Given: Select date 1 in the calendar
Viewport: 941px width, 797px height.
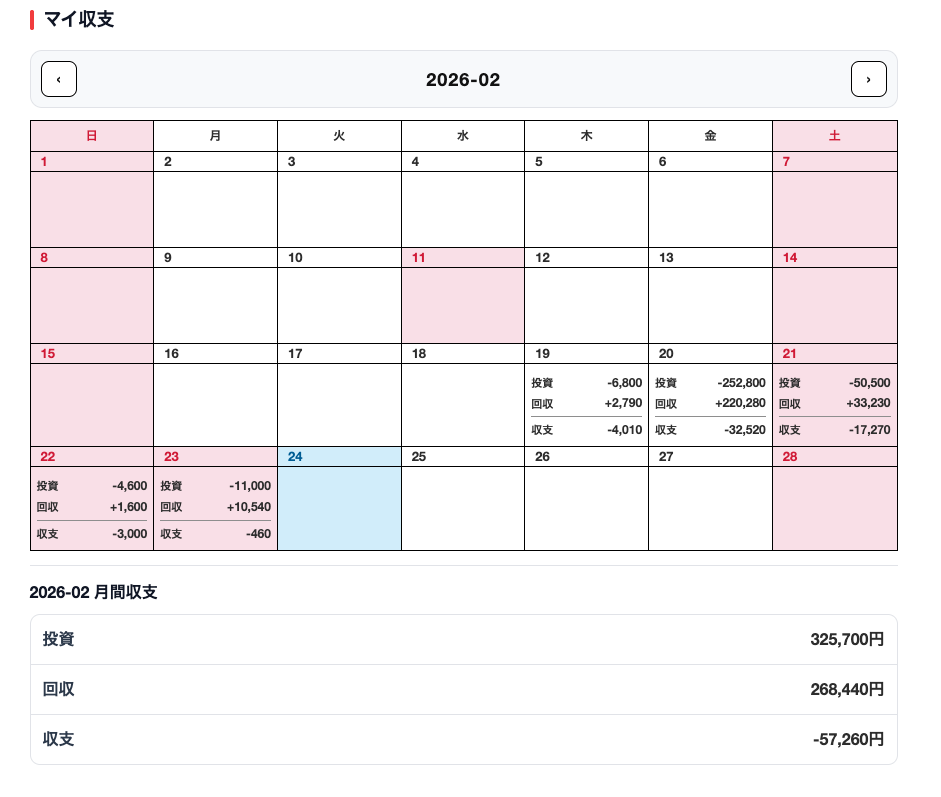Looking at the screenshot, I should click(x=92, y=200).
